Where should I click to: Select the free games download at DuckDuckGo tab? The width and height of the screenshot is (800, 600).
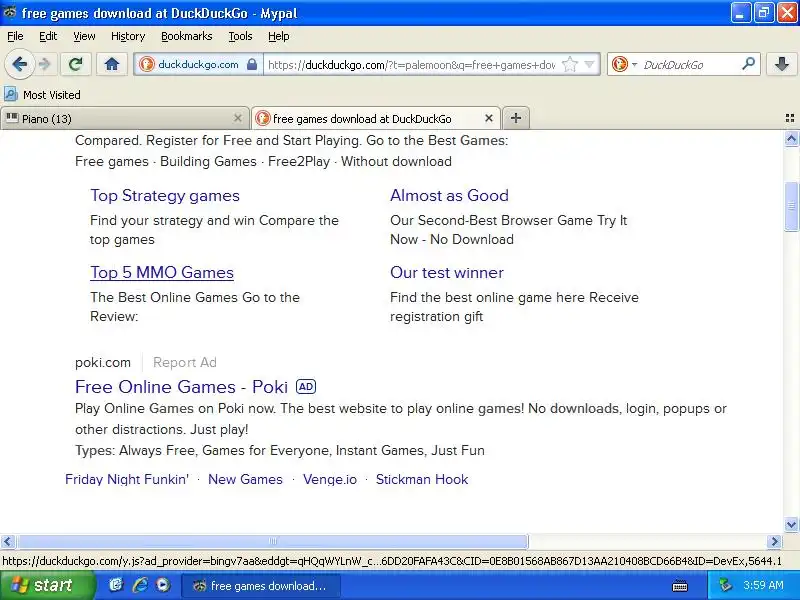click(376, 118)
